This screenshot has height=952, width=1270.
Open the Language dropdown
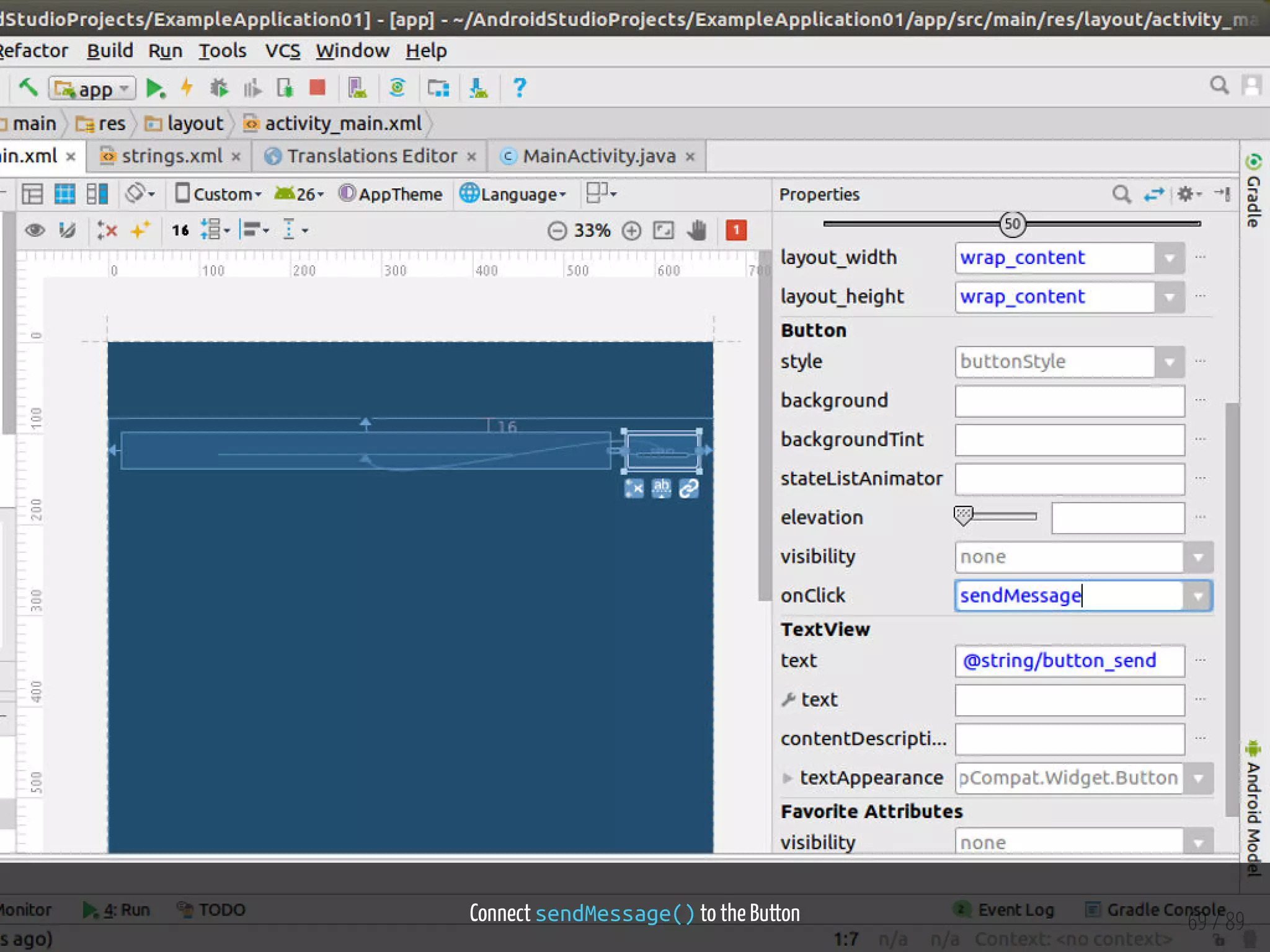[513, 194]
